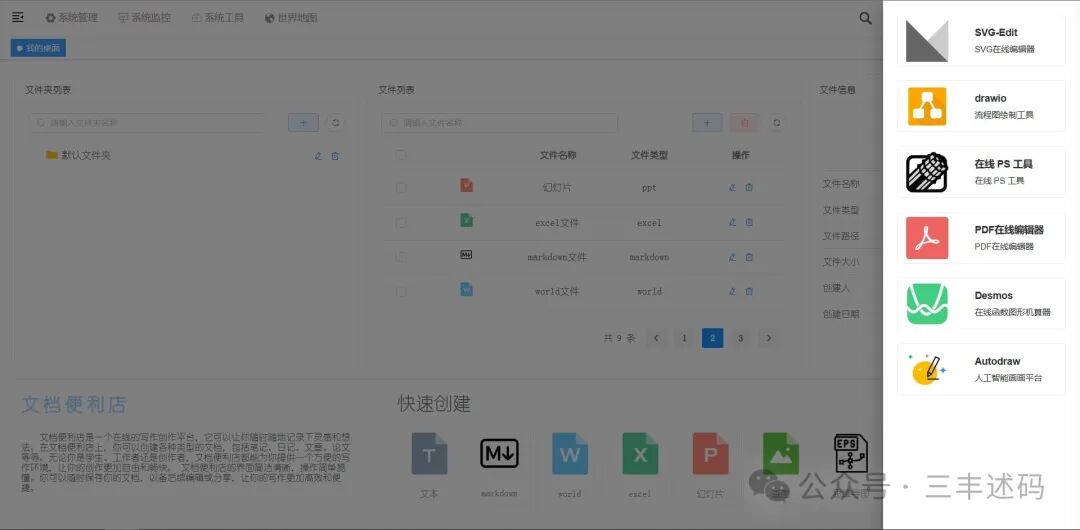Open the Desmos graphing calculator icon
1080x530 pixels.
tap(926, 304)
